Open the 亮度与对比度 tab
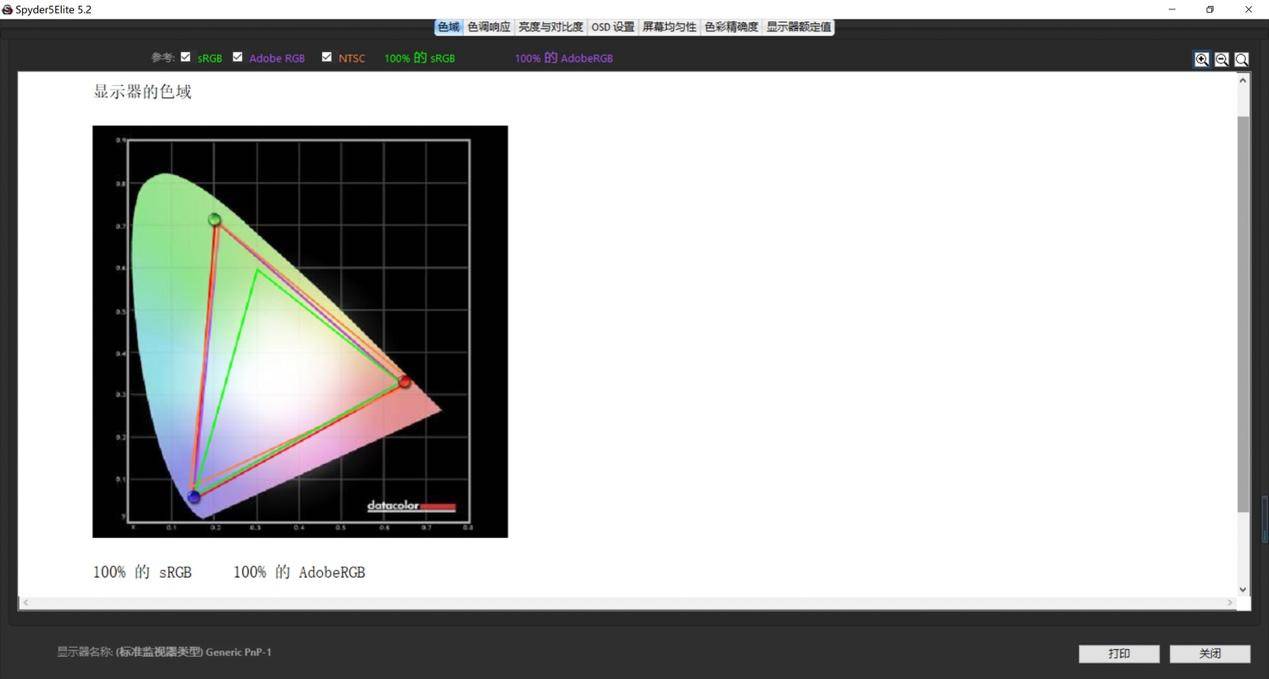 [x=550, y=27]
